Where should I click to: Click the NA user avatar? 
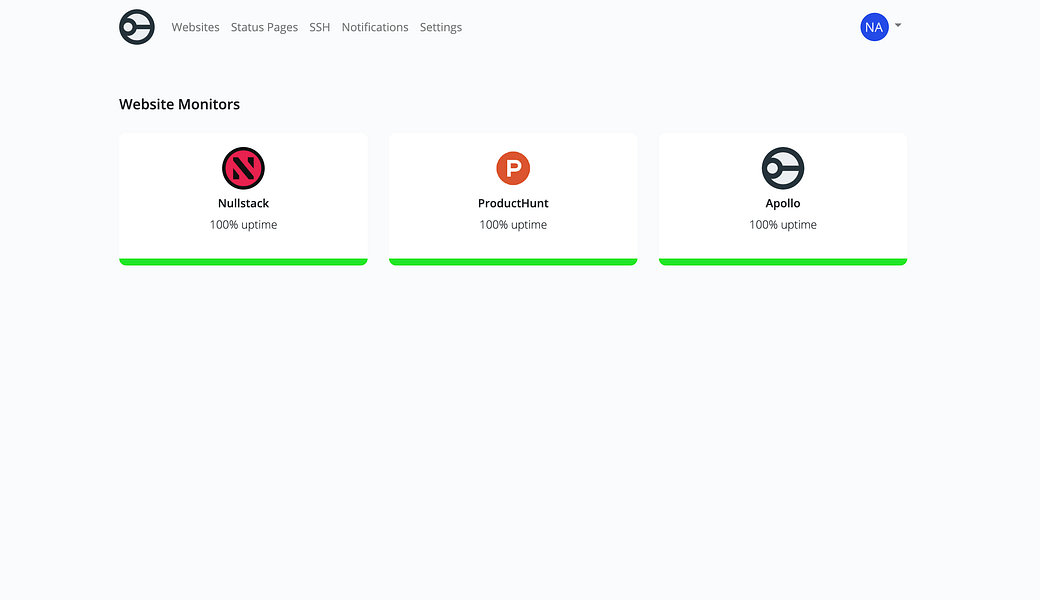[874, 27]
